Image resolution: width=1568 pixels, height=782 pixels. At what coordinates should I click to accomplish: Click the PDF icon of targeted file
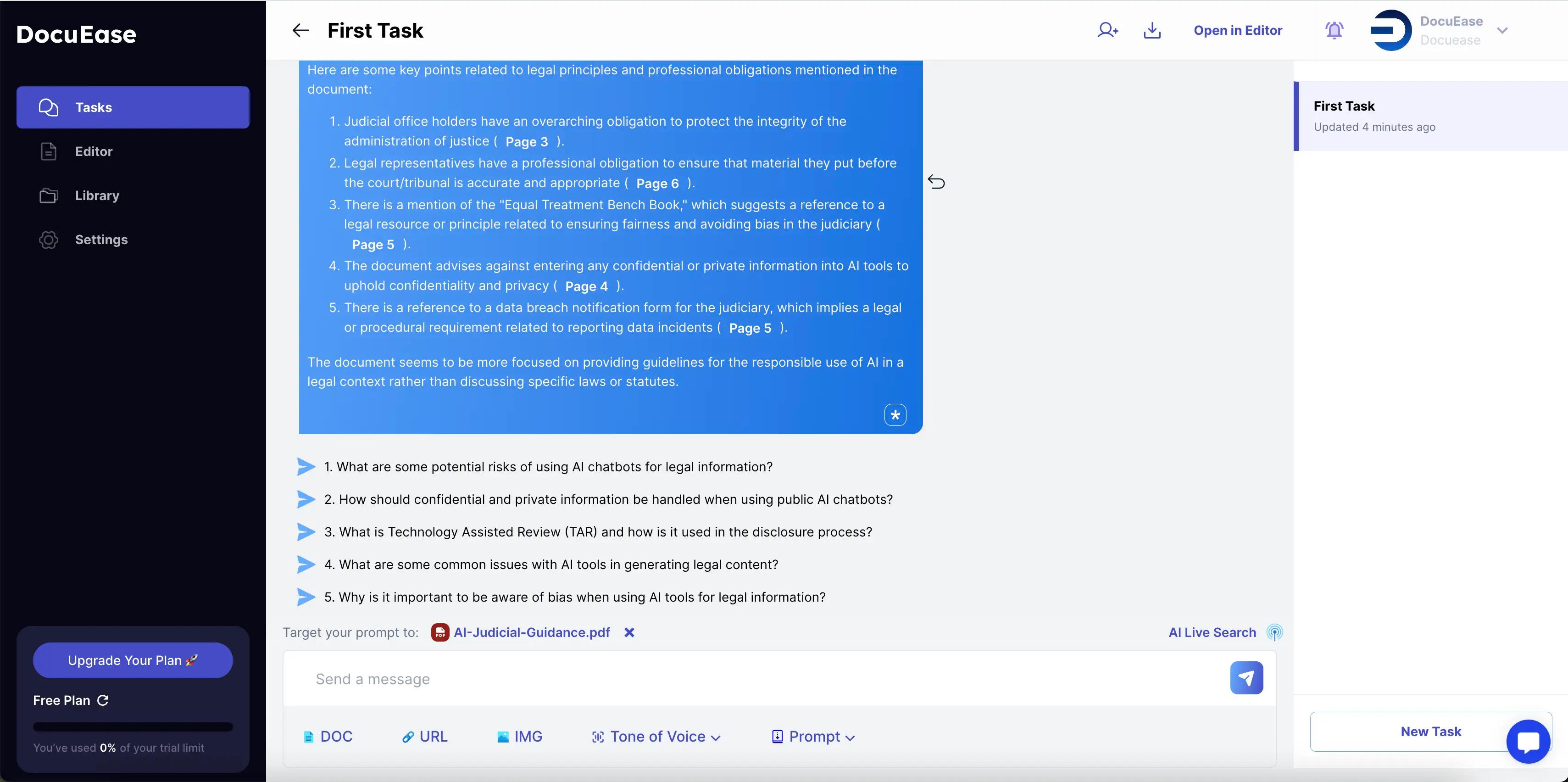pyautogui.click(x=440, y=632)
